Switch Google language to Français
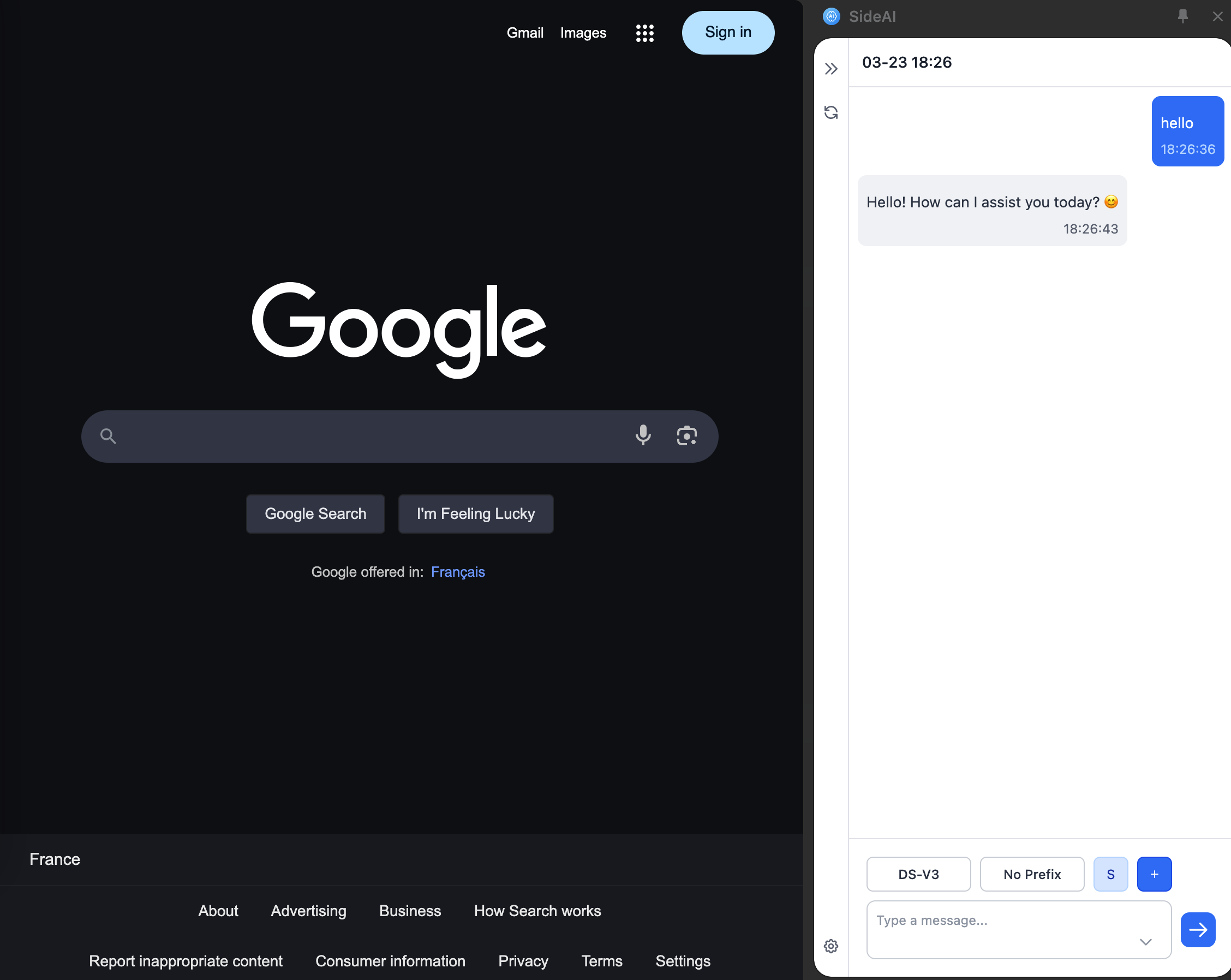Image resolution: width=1231 pixels, height=980 pixels. [457, 572]
